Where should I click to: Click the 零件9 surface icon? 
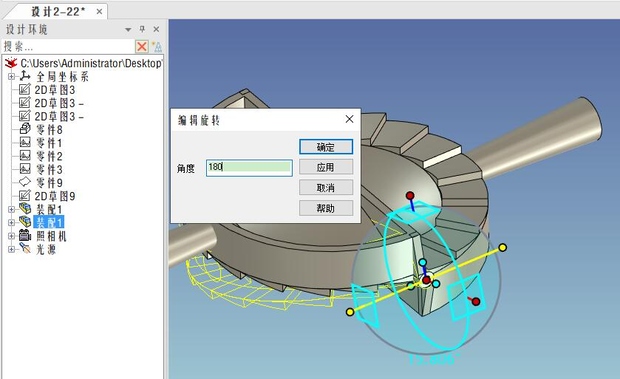25,182
